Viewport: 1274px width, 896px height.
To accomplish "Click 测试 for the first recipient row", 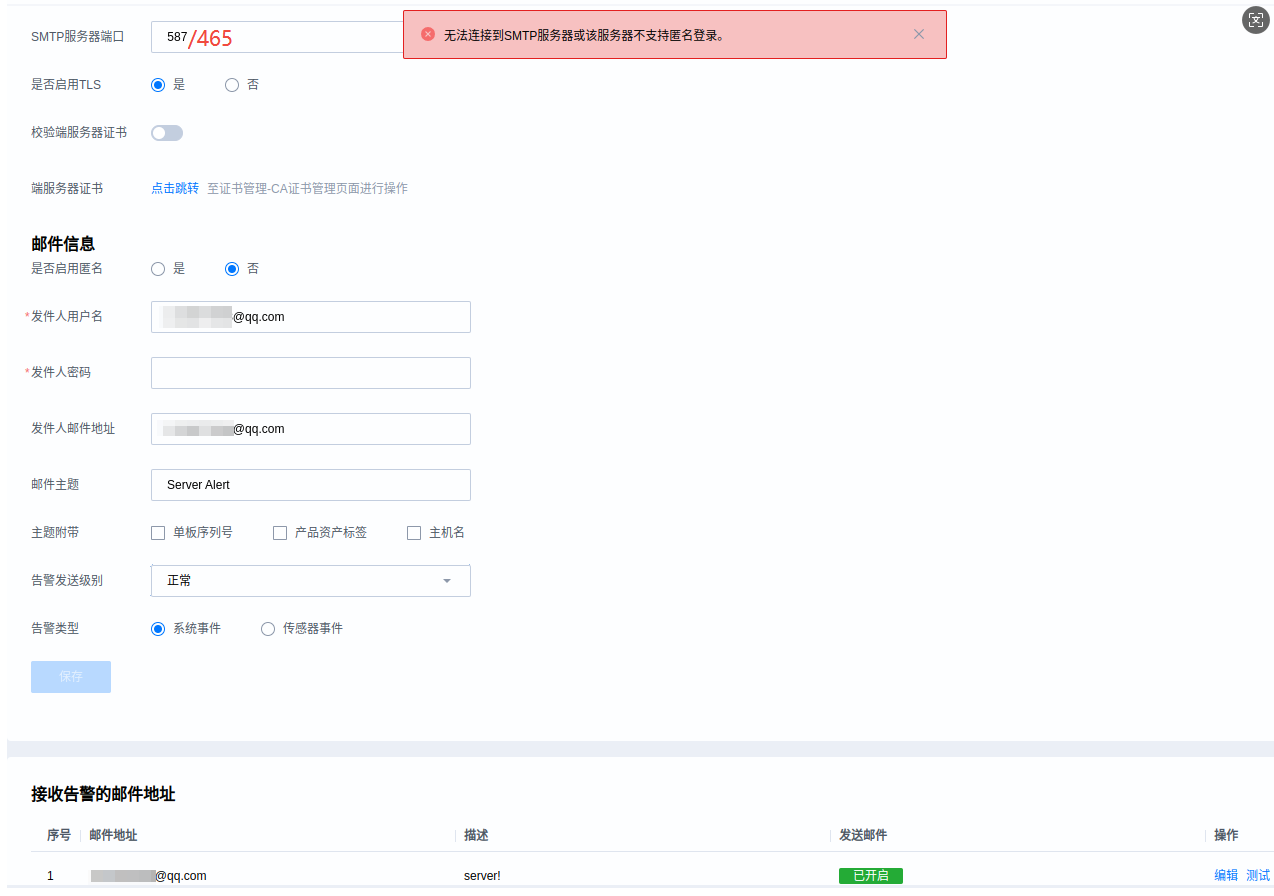I will pos(1257,875).
